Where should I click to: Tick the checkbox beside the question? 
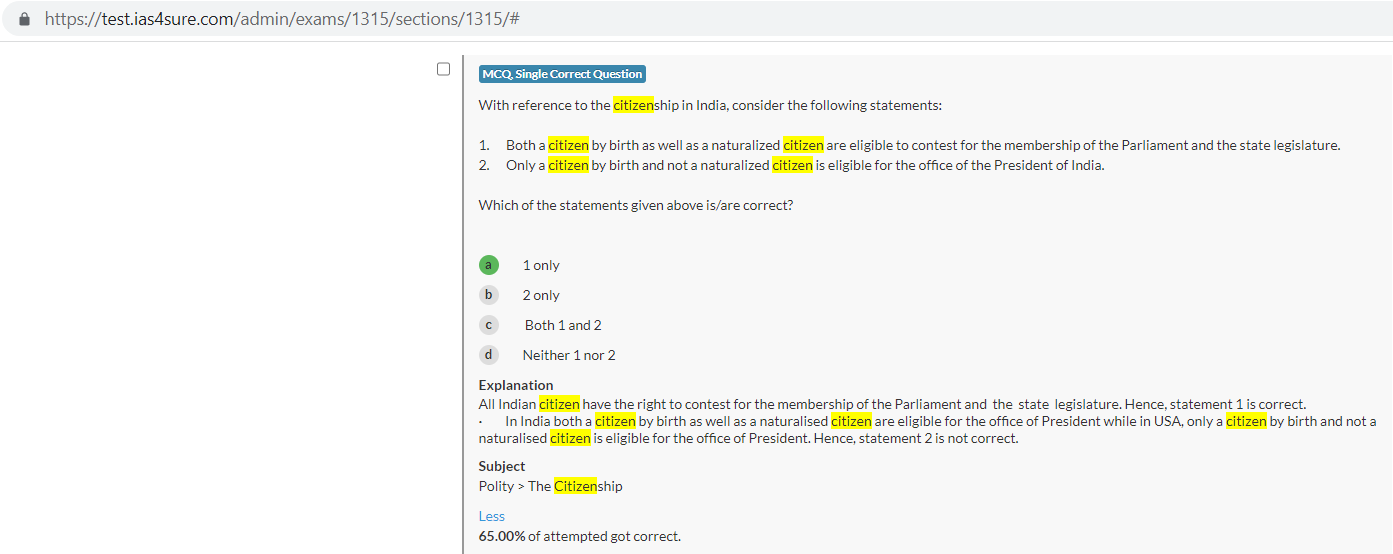coord(444,69)
